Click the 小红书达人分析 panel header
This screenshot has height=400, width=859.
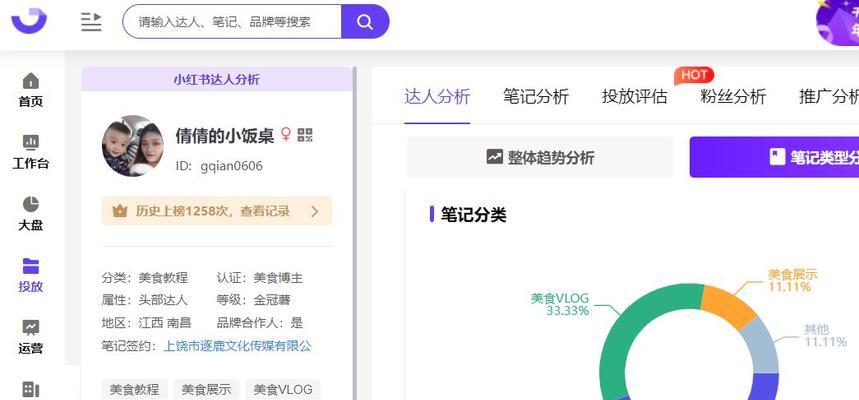tap(216, 79)
